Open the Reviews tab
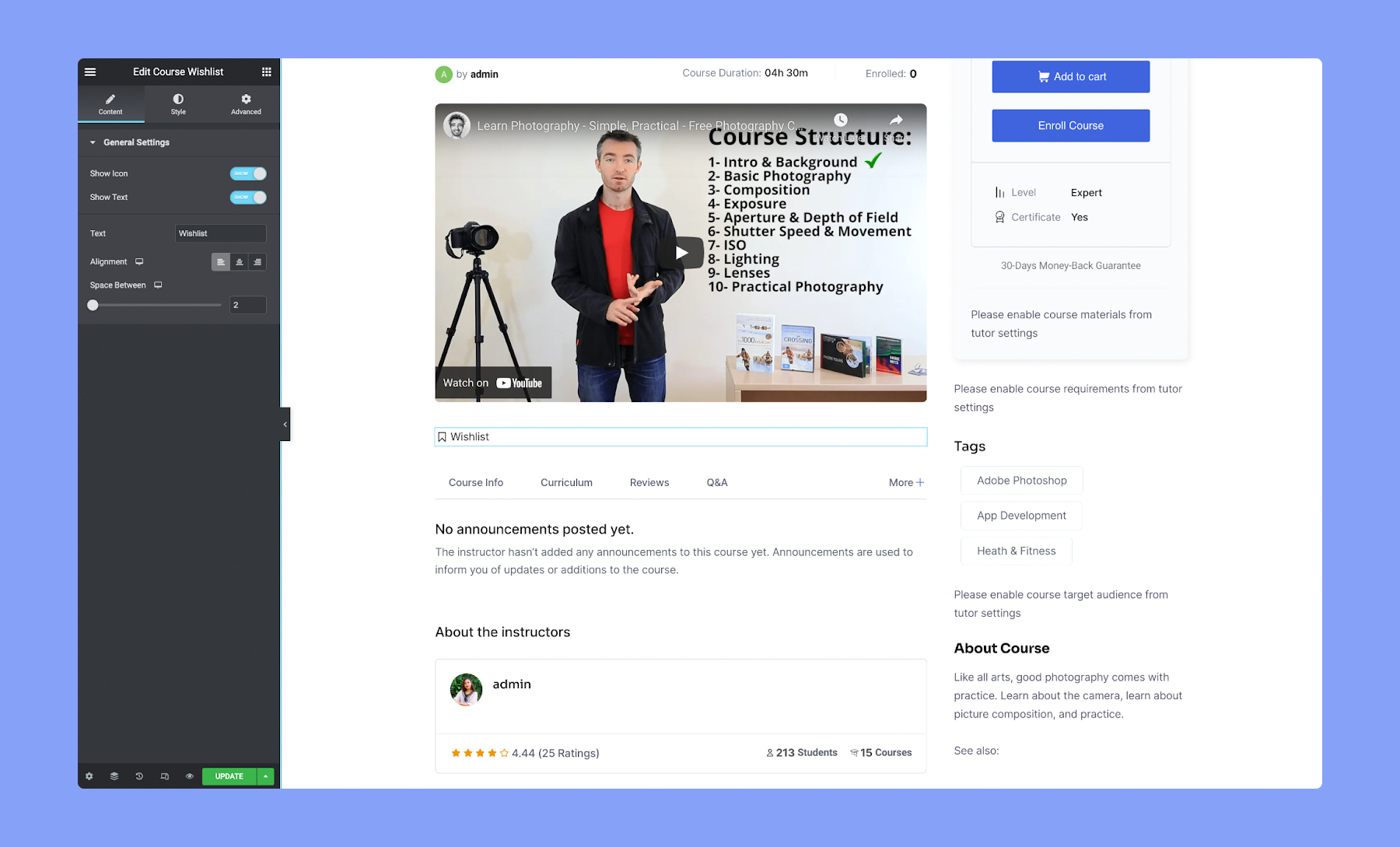This screenshot has height=847, width=1400. tap(649, 482)
